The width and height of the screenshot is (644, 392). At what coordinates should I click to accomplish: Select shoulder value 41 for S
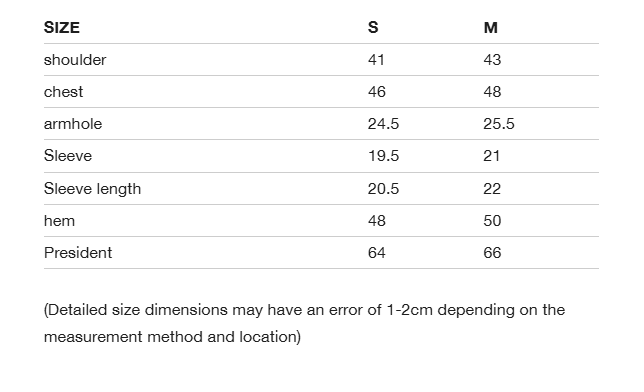[376, 60]
